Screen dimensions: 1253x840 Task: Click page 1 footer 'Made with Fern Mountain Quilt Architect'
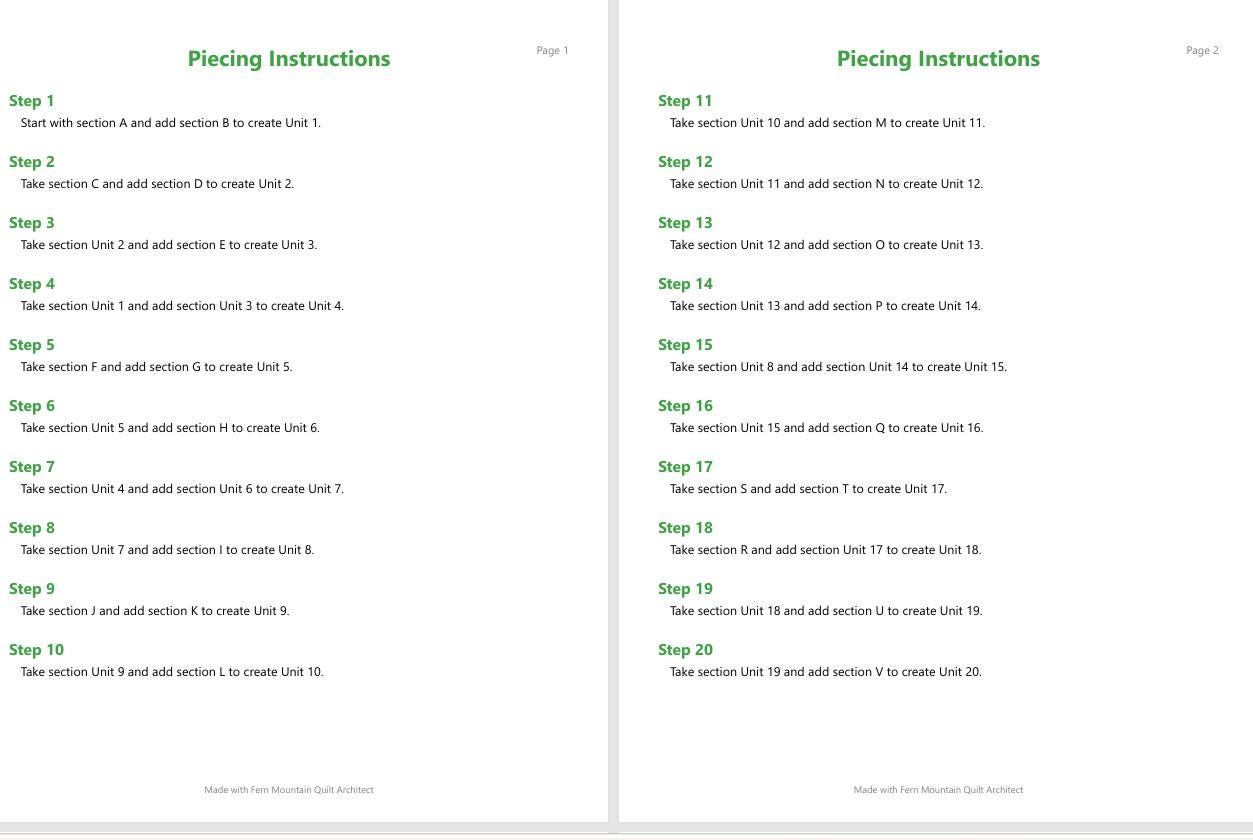tap(289, 790)
